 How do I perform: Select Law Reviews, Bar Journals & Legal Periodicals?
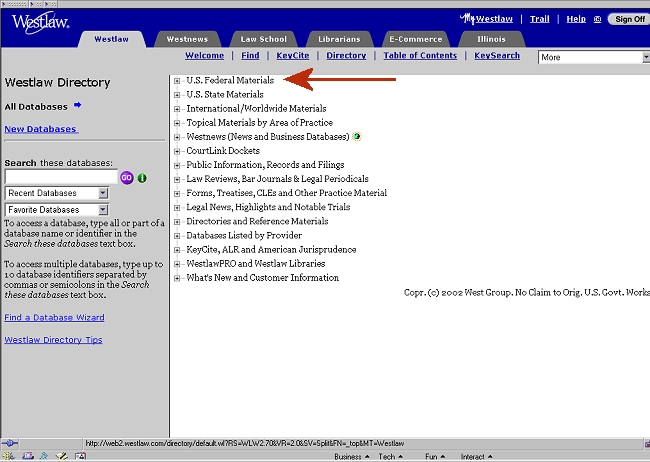click(277, 179)
